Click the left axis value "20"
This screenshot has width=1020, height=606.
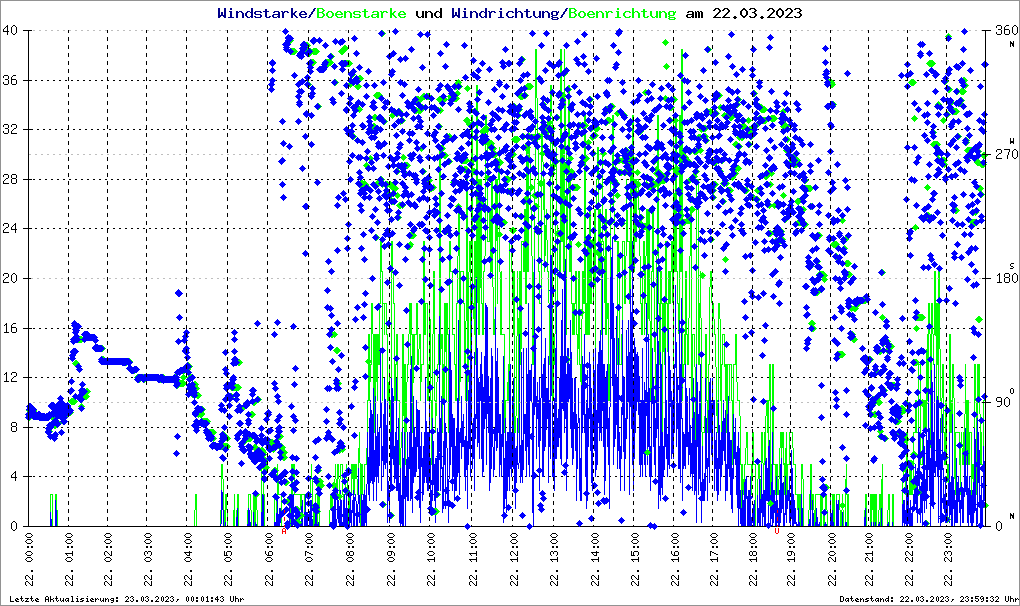pyautogui.click(x=10, y=278)
